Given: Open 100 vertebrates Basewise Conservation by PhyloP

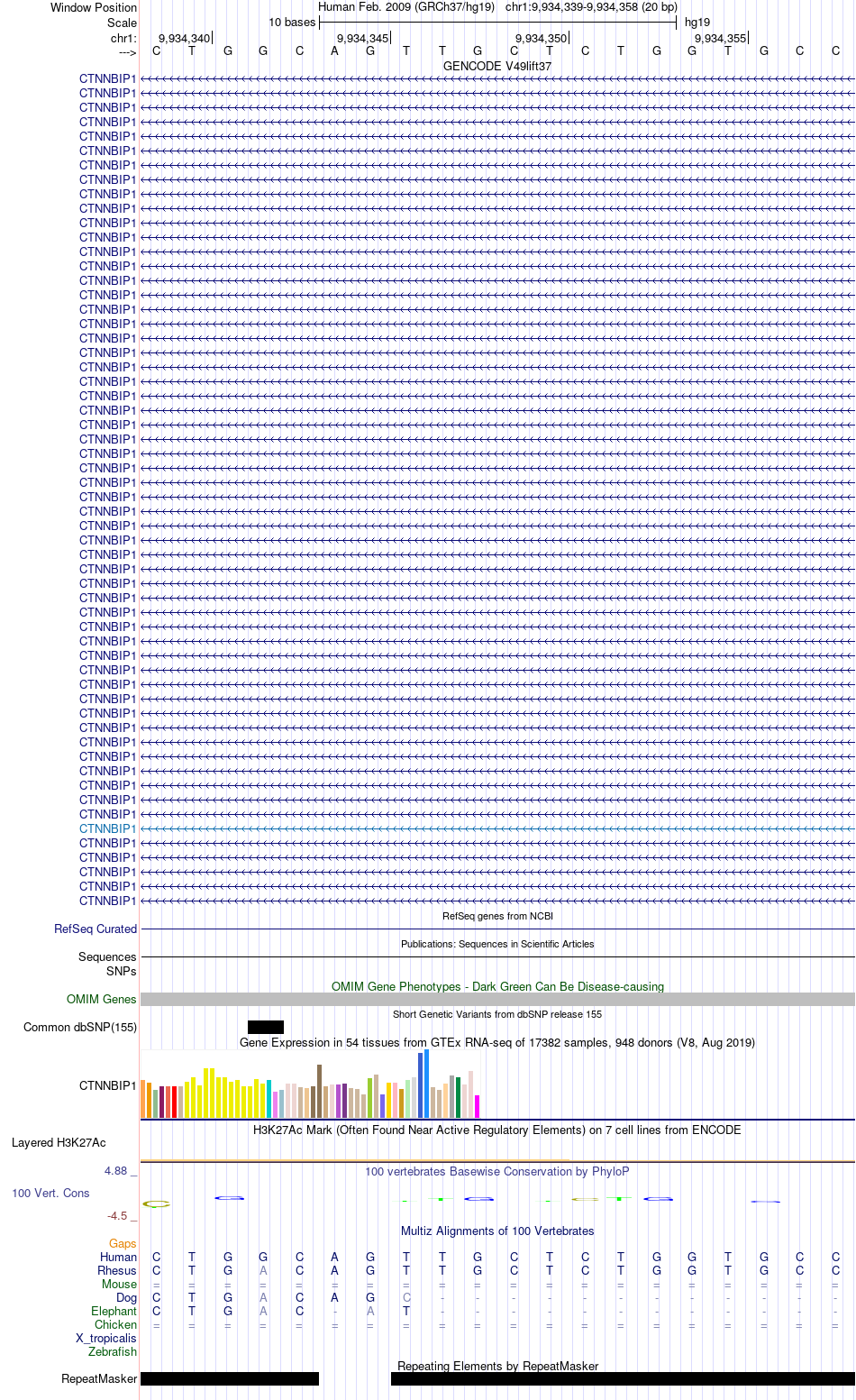Looking at the screenshot, I should click(x=497, y=1171).
